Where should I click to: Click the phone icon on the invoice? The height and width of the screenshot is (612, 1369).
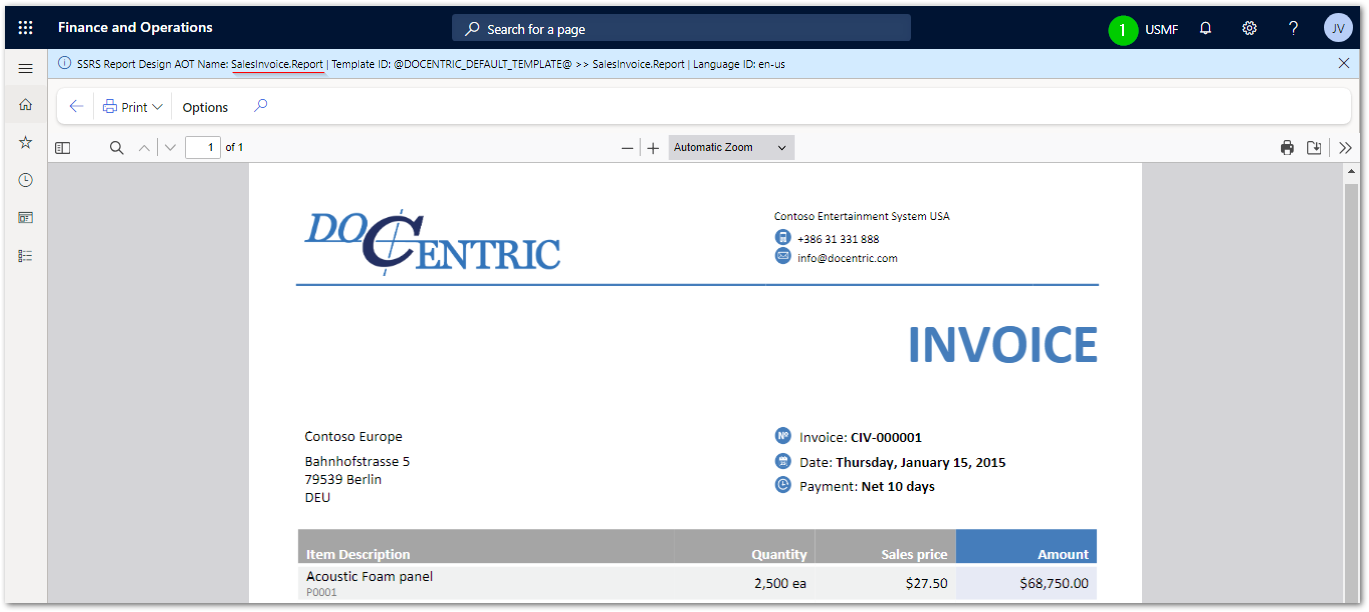pyautogui.click(x=783, y=238)
